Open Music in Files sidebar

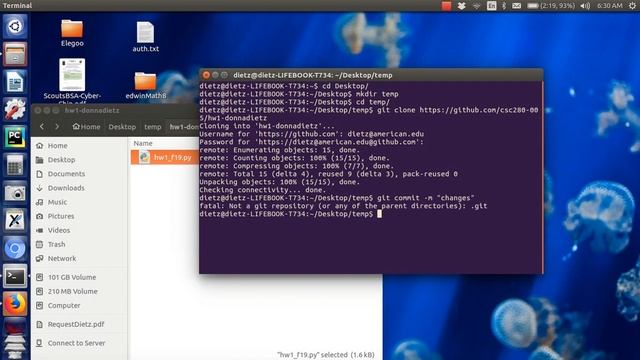coord(80,202)
